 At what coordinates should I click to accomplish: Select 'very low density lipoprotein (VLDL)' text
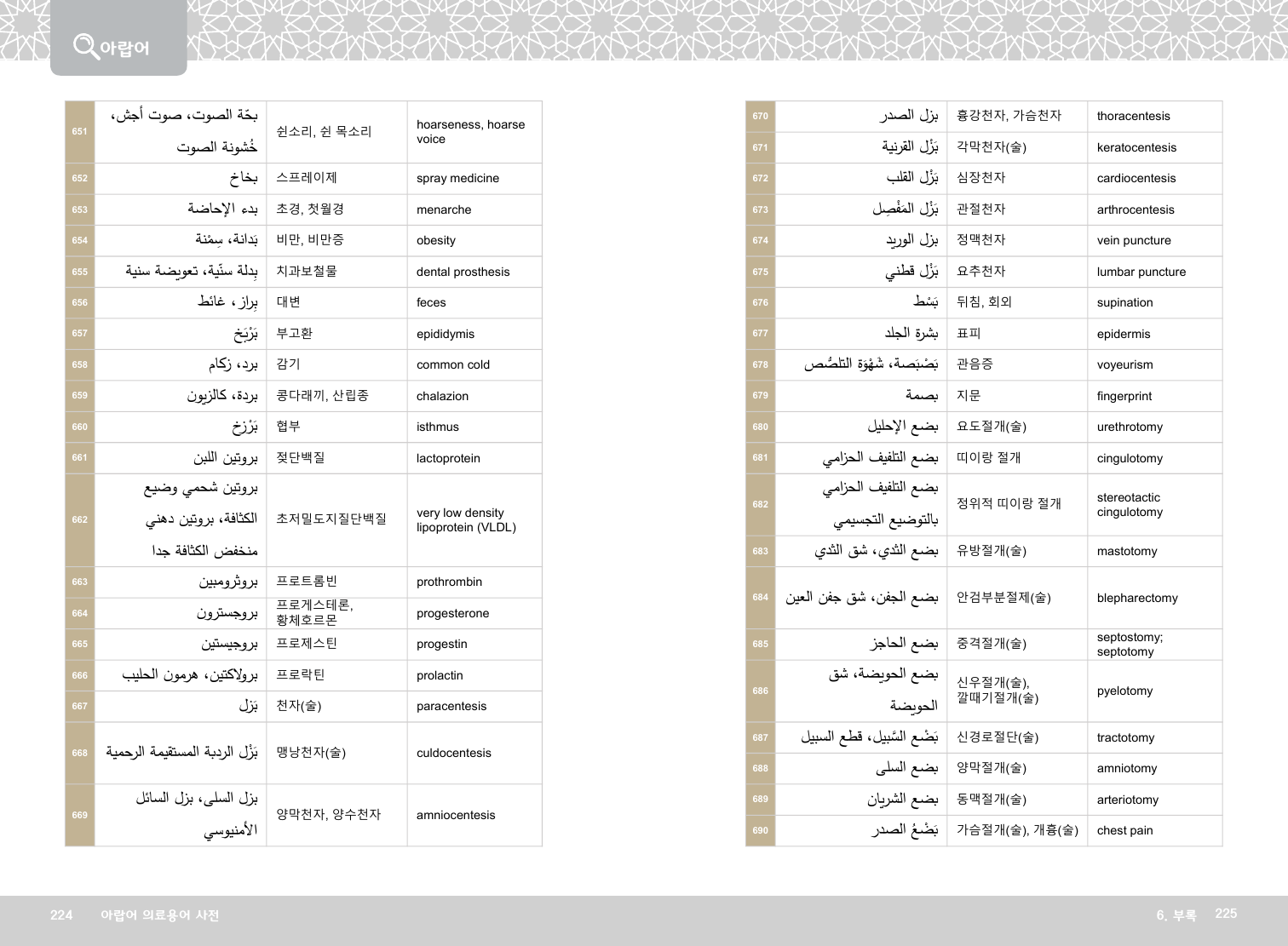pos(466,519)
